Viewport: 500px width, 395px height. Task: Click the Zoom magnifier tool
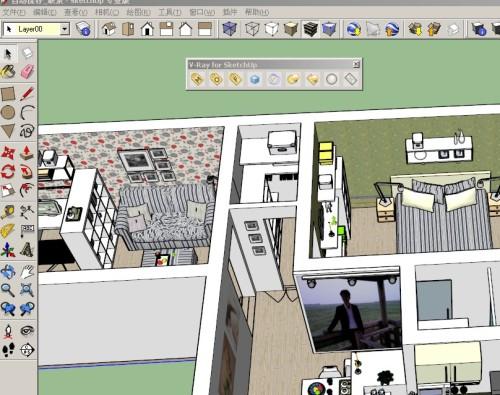click(x=8, y=290)
